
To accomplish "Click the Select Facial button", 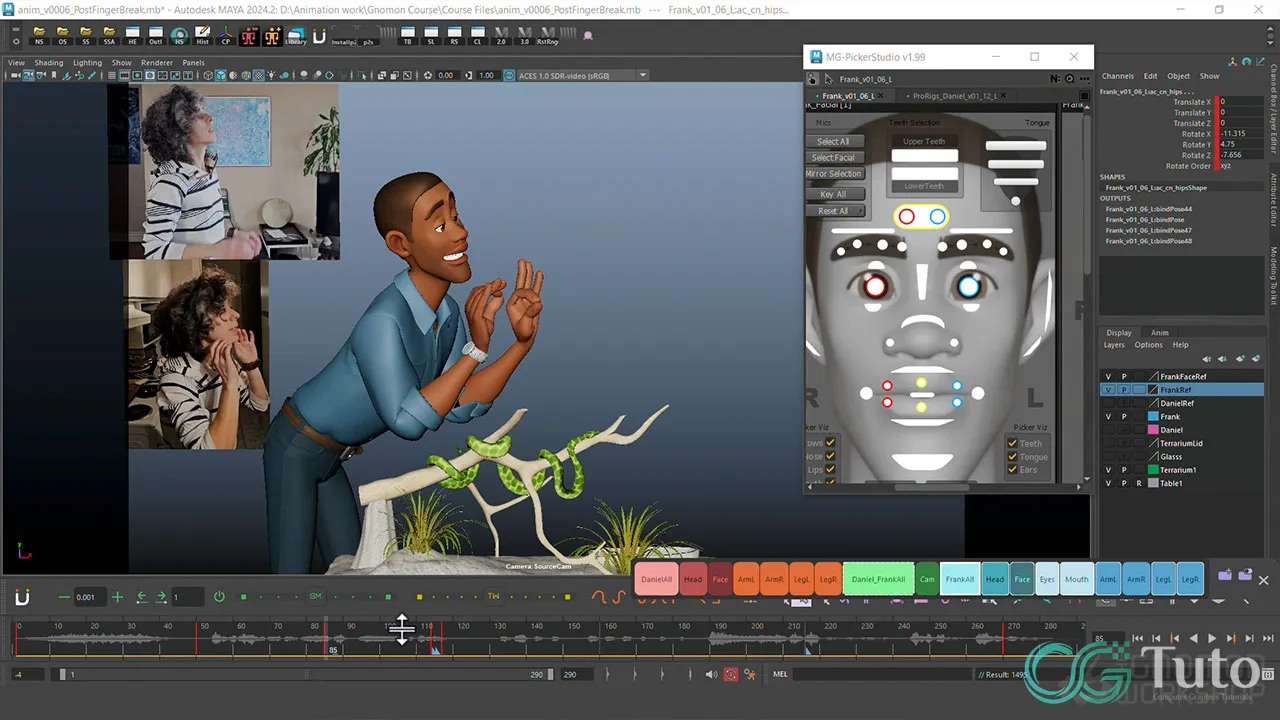I will (833, 157).
